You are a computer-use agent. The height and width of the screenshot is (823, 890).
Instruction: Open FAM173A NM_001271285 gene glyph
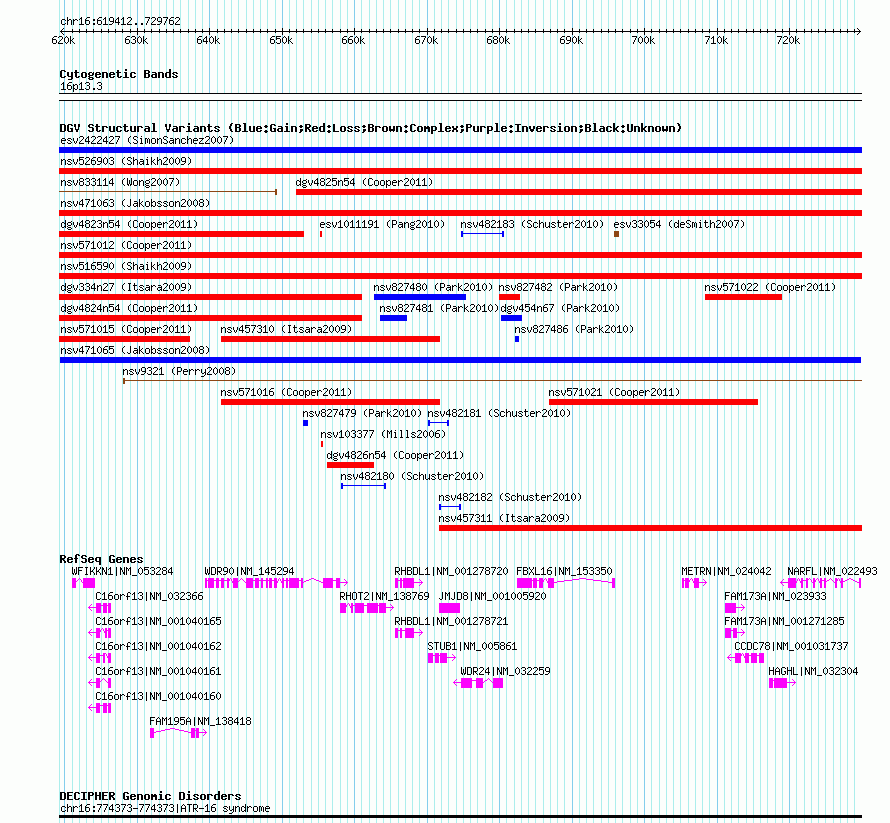734,633
